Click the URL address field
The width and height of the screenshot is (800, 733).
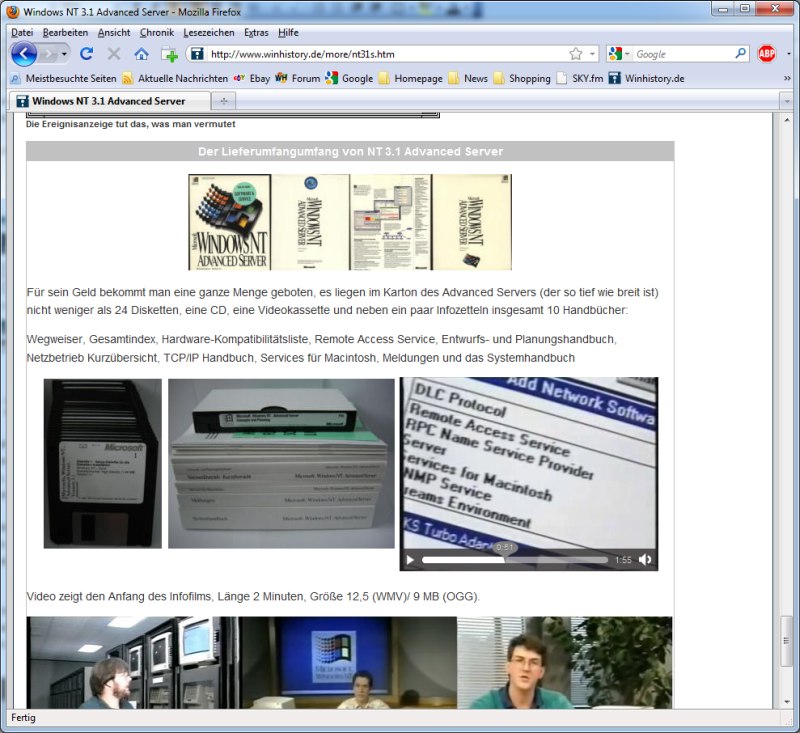tap(387, 54)
